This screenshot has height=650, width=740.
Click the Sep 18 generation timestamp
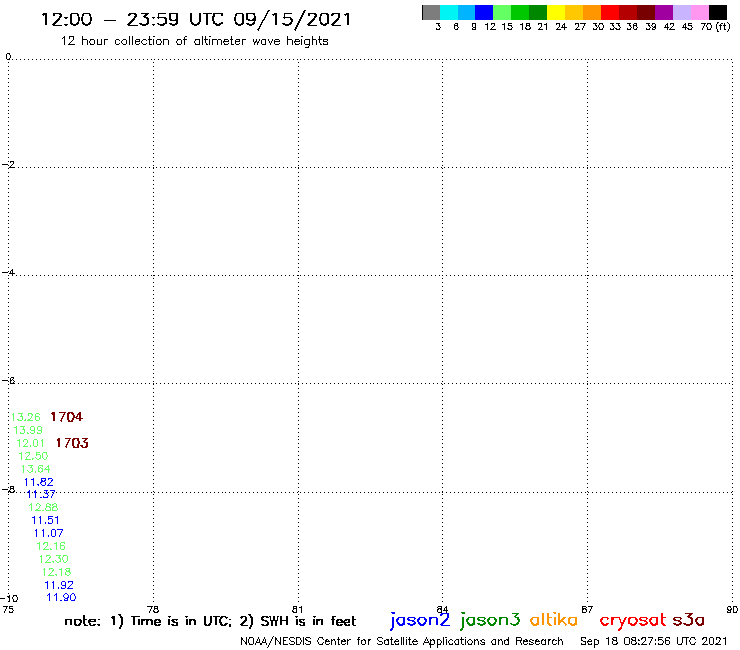point(654,642)
